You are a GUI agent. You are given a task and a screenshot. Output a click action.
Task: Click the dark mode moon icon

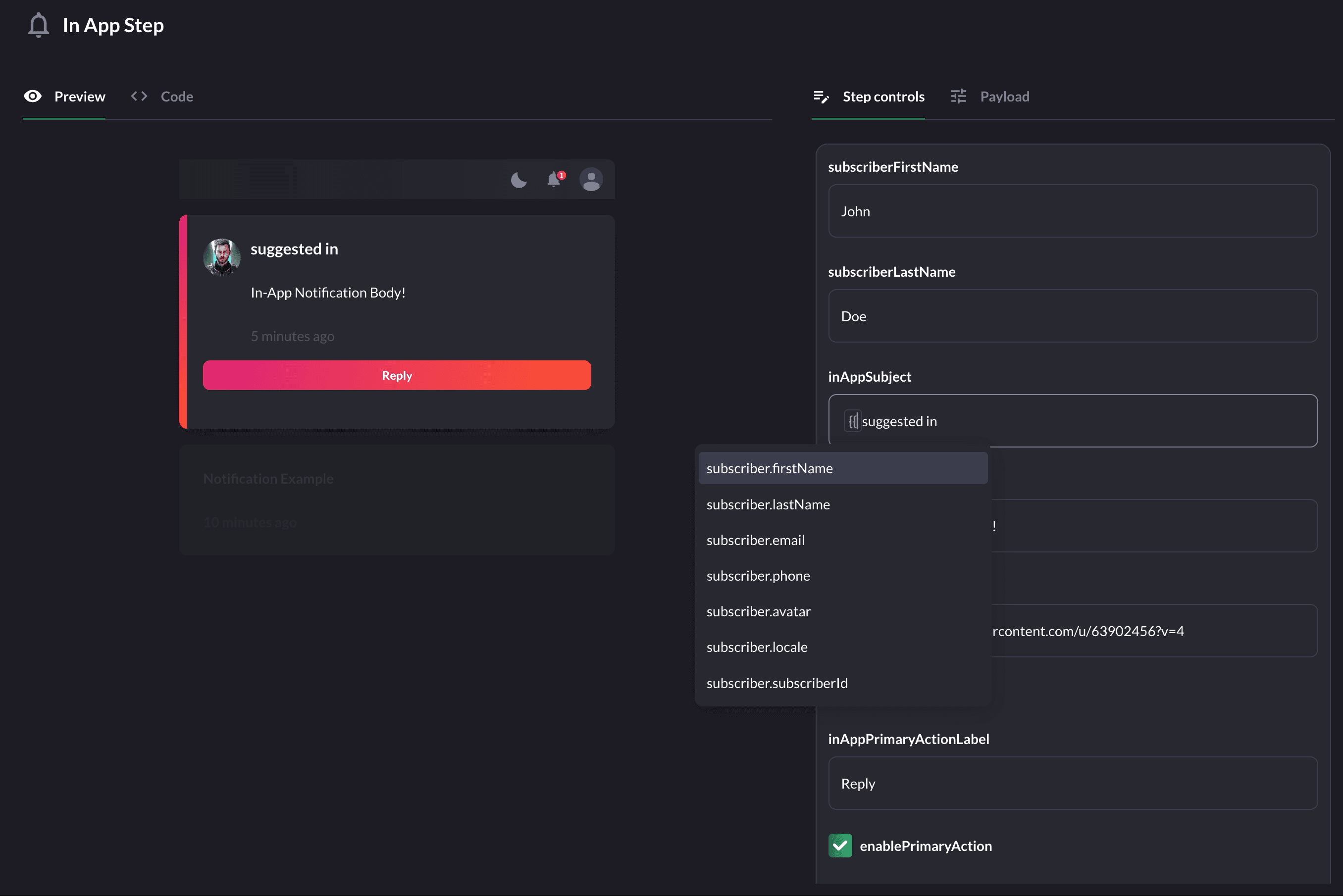518,180
